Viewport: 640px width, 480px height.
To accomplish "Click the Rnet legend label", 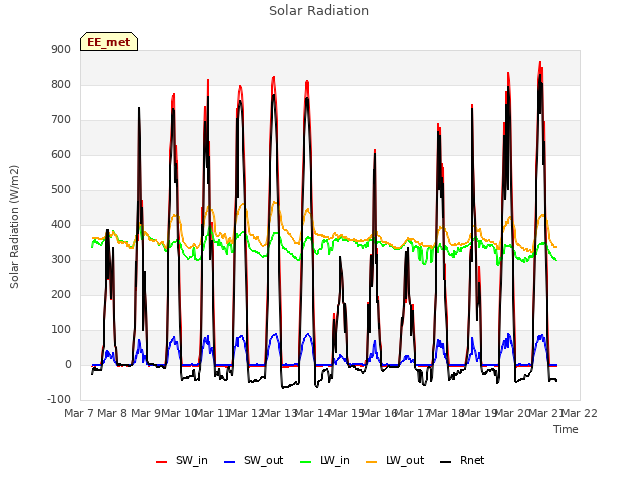I will (x=472, y=460).
